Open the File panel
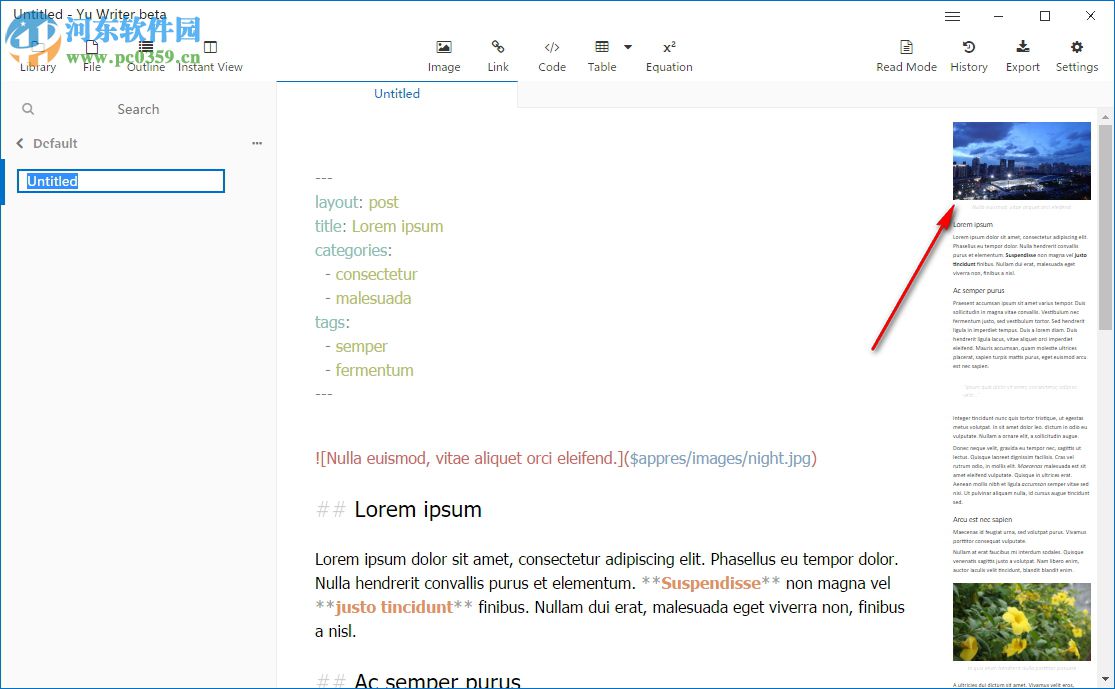This screenshot has width=1115, height=689. 91,53
